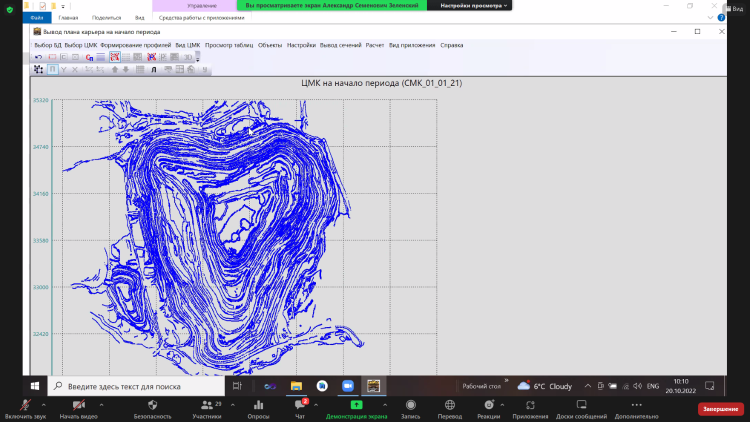The image size is (750, 422).
Task: Click the red Завершение button
Action: [x=719, y=408]
